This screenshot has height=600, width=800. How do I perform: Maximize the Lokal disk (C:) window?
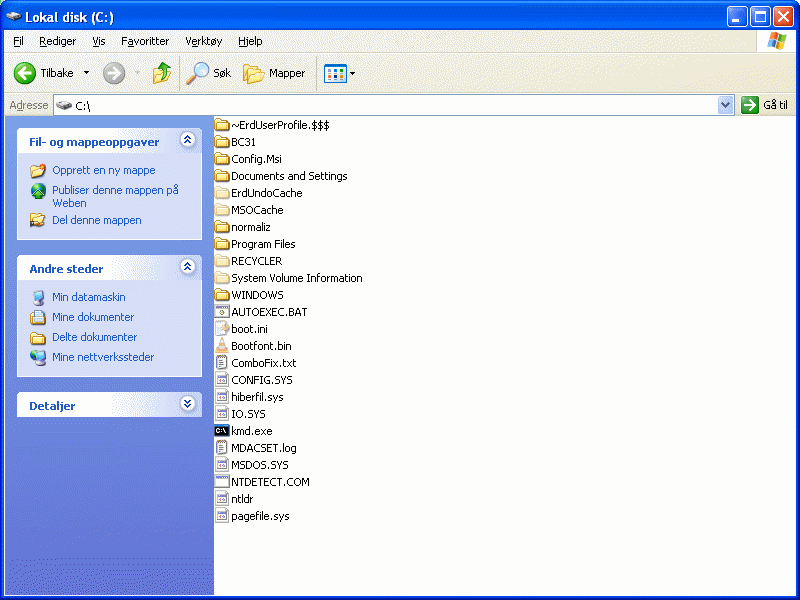[760, 17]
